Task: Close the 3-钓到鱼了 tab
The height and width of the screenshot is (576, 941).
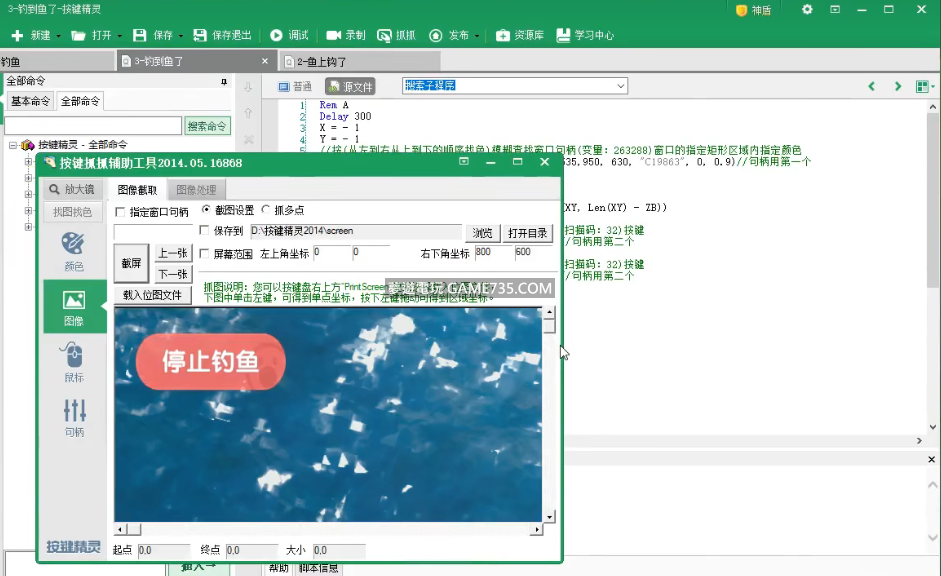Action: pos(265,61)
